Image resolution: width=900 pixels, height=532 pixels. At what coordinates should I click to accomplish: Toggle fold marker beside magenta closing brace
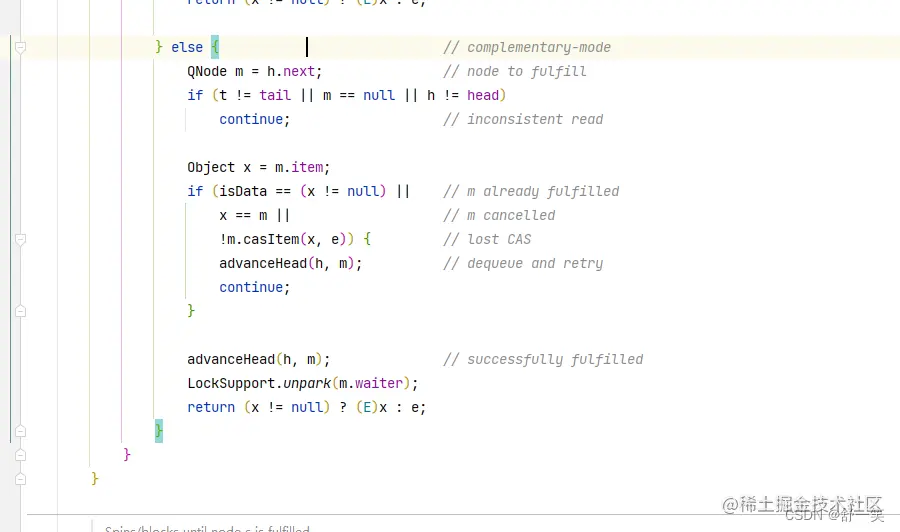20,455
